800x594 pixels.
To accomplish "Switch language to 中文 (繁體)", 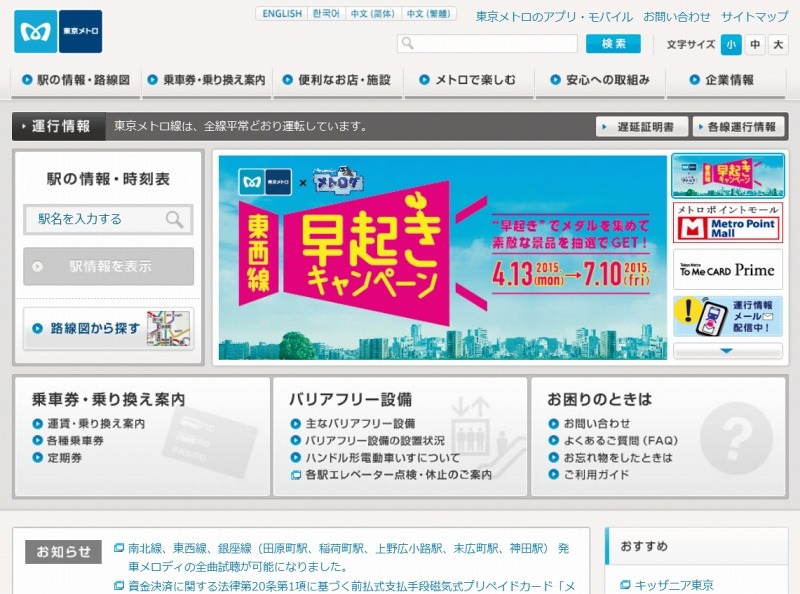I will 429,14.
